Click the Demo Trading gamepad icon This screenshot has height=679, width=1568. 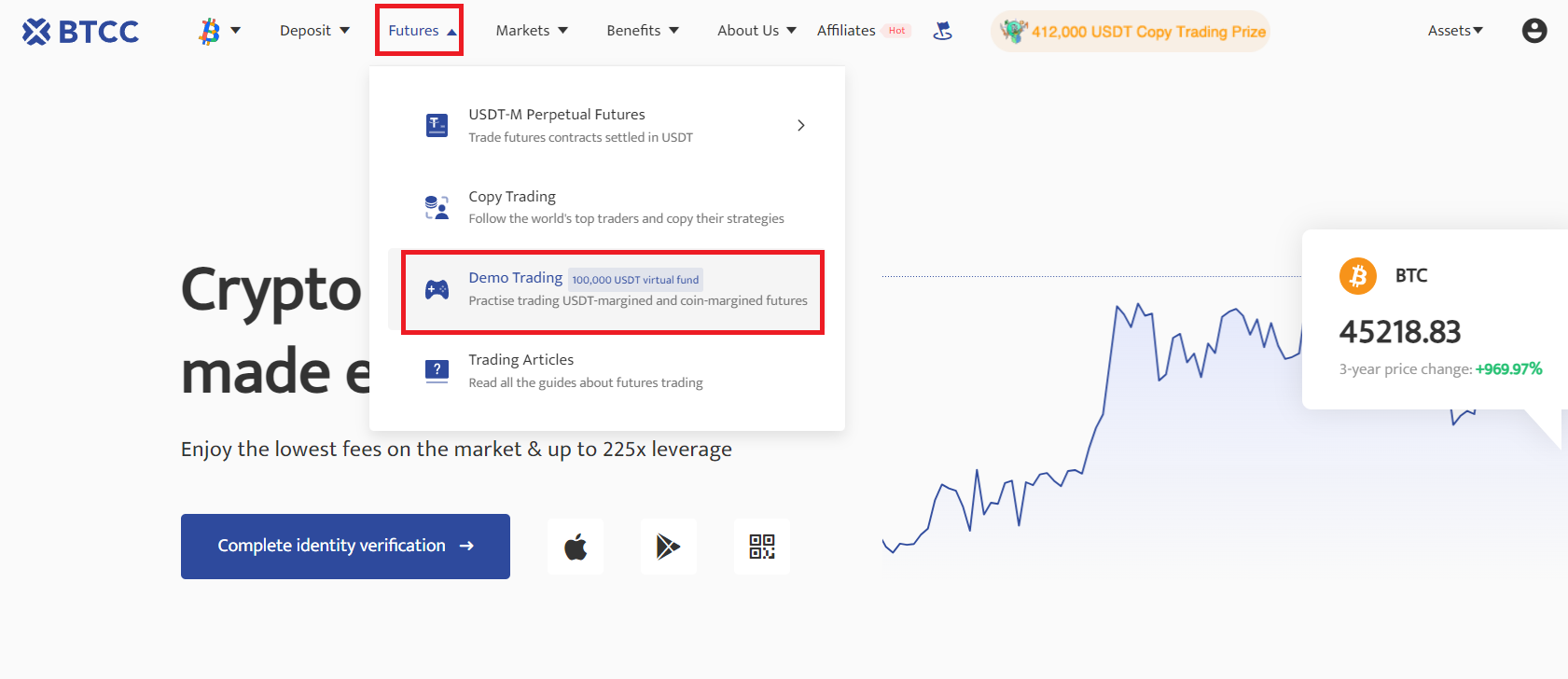pos(437,290)
